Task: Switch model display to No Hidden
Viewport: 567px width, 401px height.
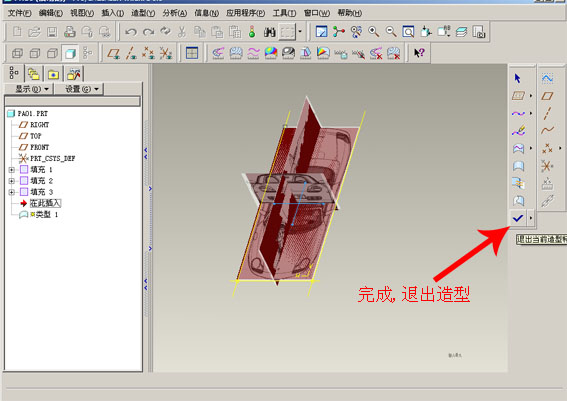Action: click(x=52, y=53)
